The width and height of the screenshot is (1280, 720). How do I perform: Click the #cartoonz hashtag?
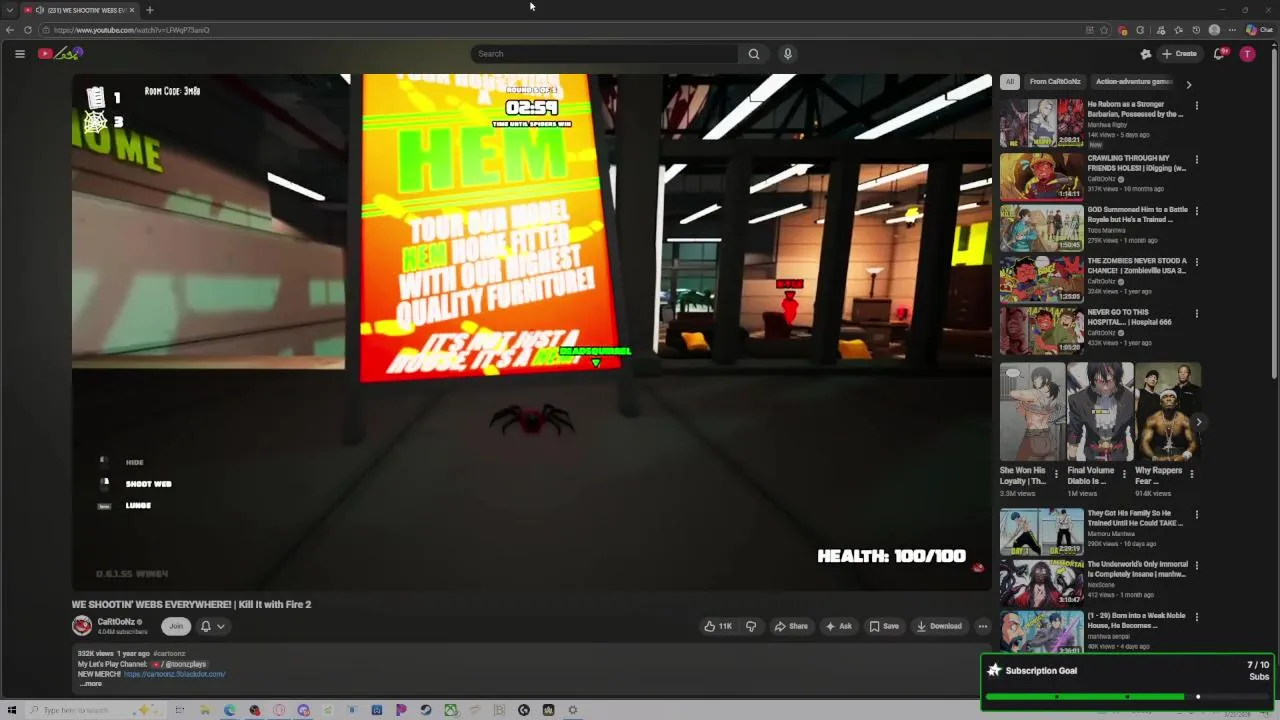169,654
